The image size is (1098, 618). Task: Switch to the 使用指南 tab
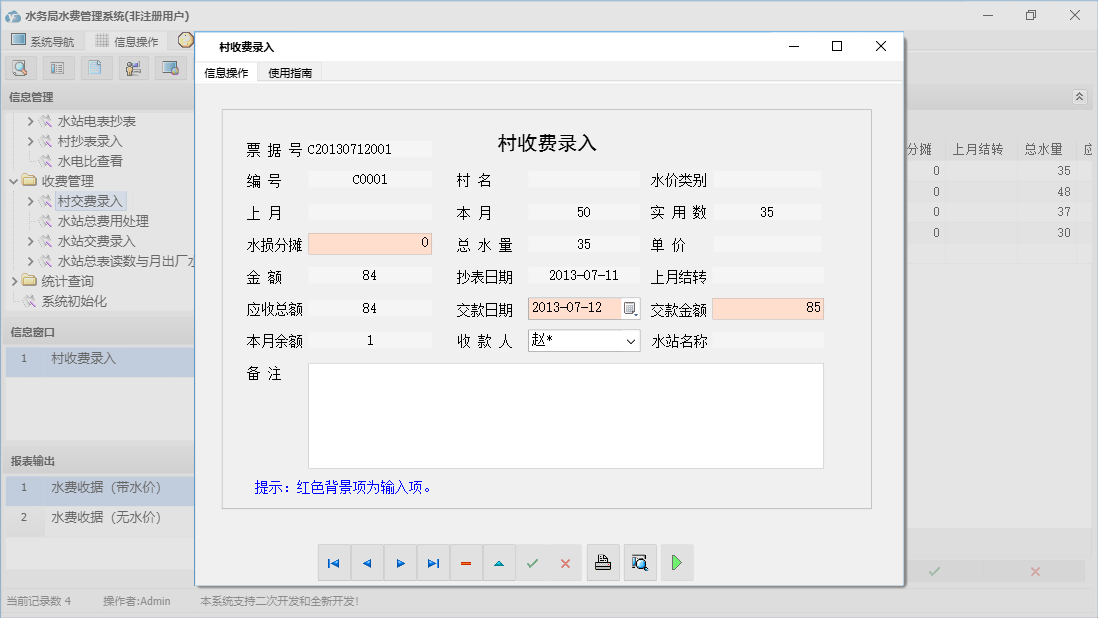[x=288, y=72]
